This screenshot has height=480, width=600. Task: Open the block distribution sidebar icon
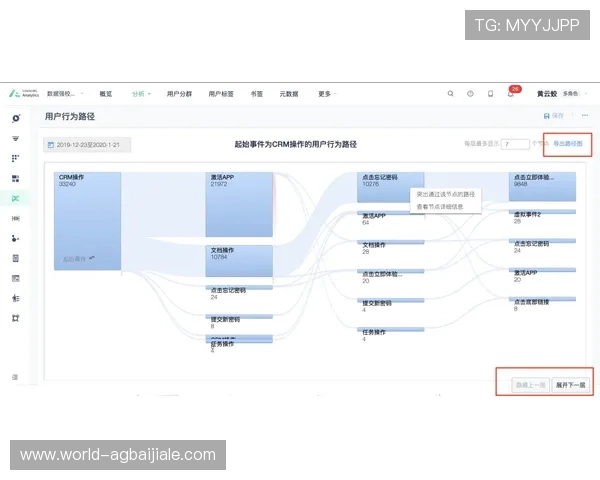click(15, 178)
